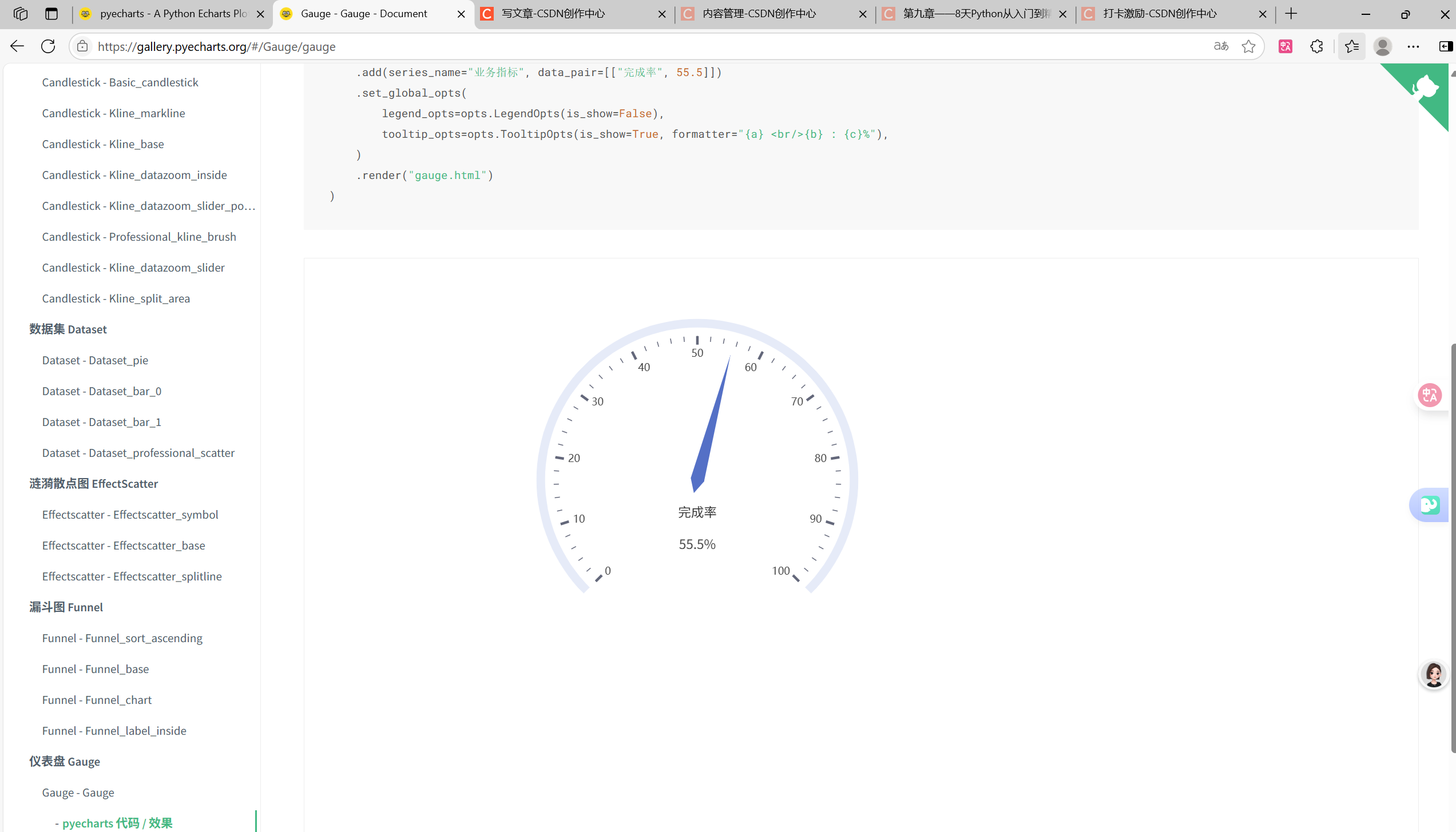Collapse the 仪表盘 Gauge section
The height and width of the screenshot is (832, 1456).
click(x=65, y=762)
